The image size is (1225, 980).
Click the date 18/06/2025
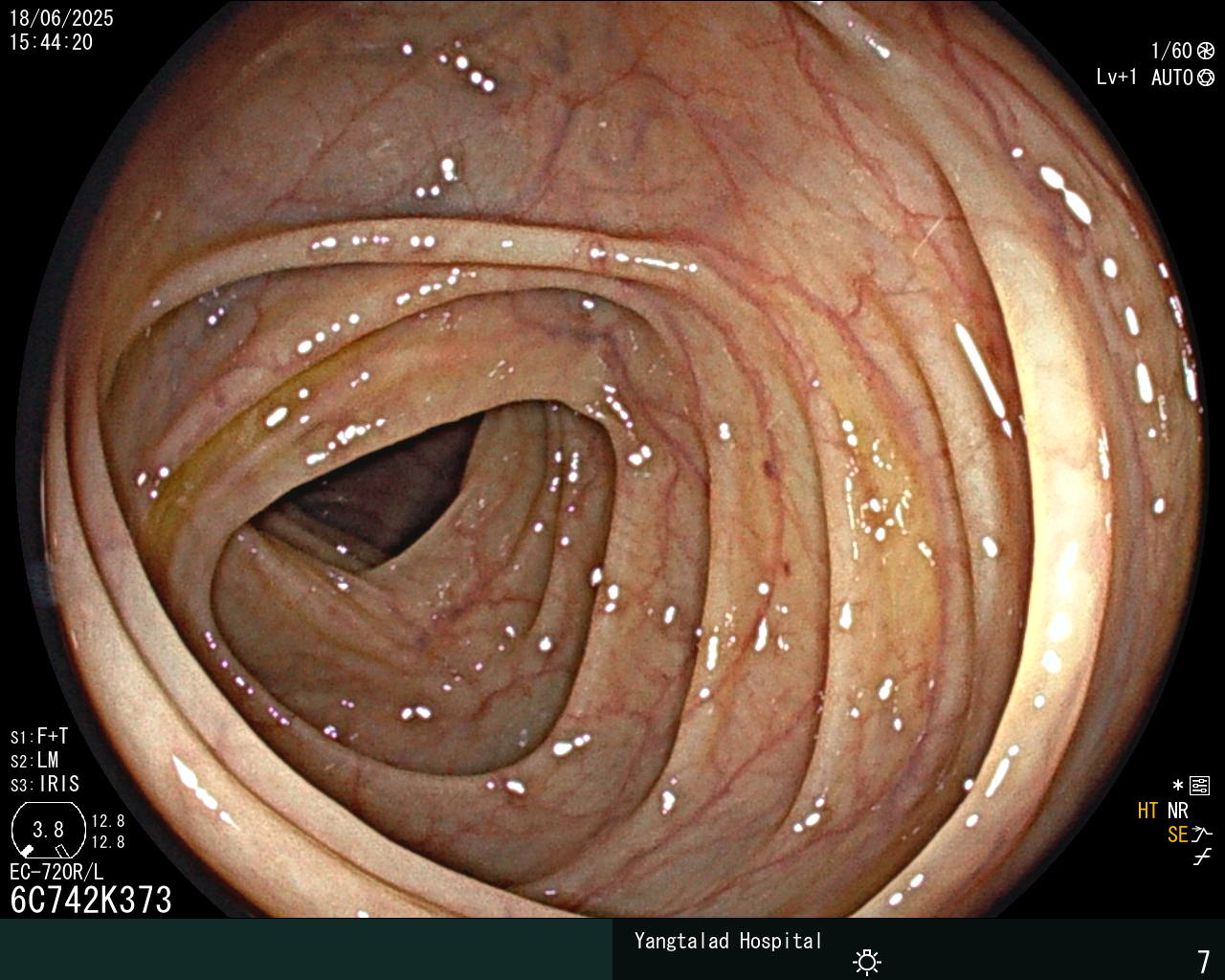[x=61, y=18]
